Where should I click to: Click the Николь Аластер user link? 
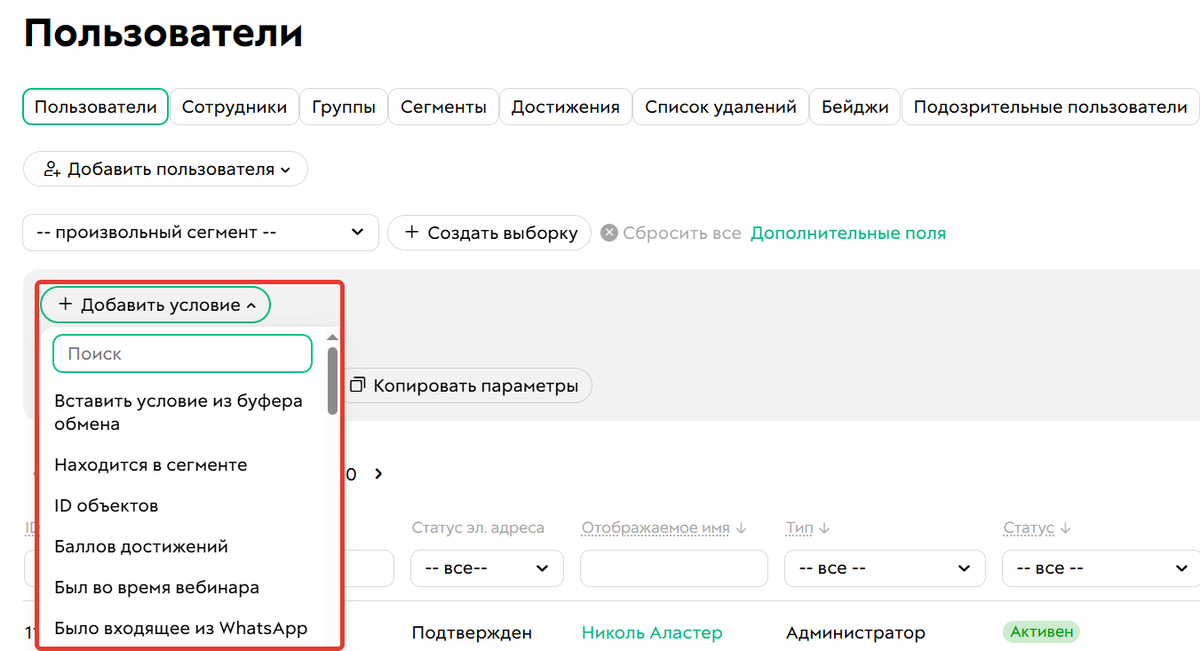click(651, 632)
